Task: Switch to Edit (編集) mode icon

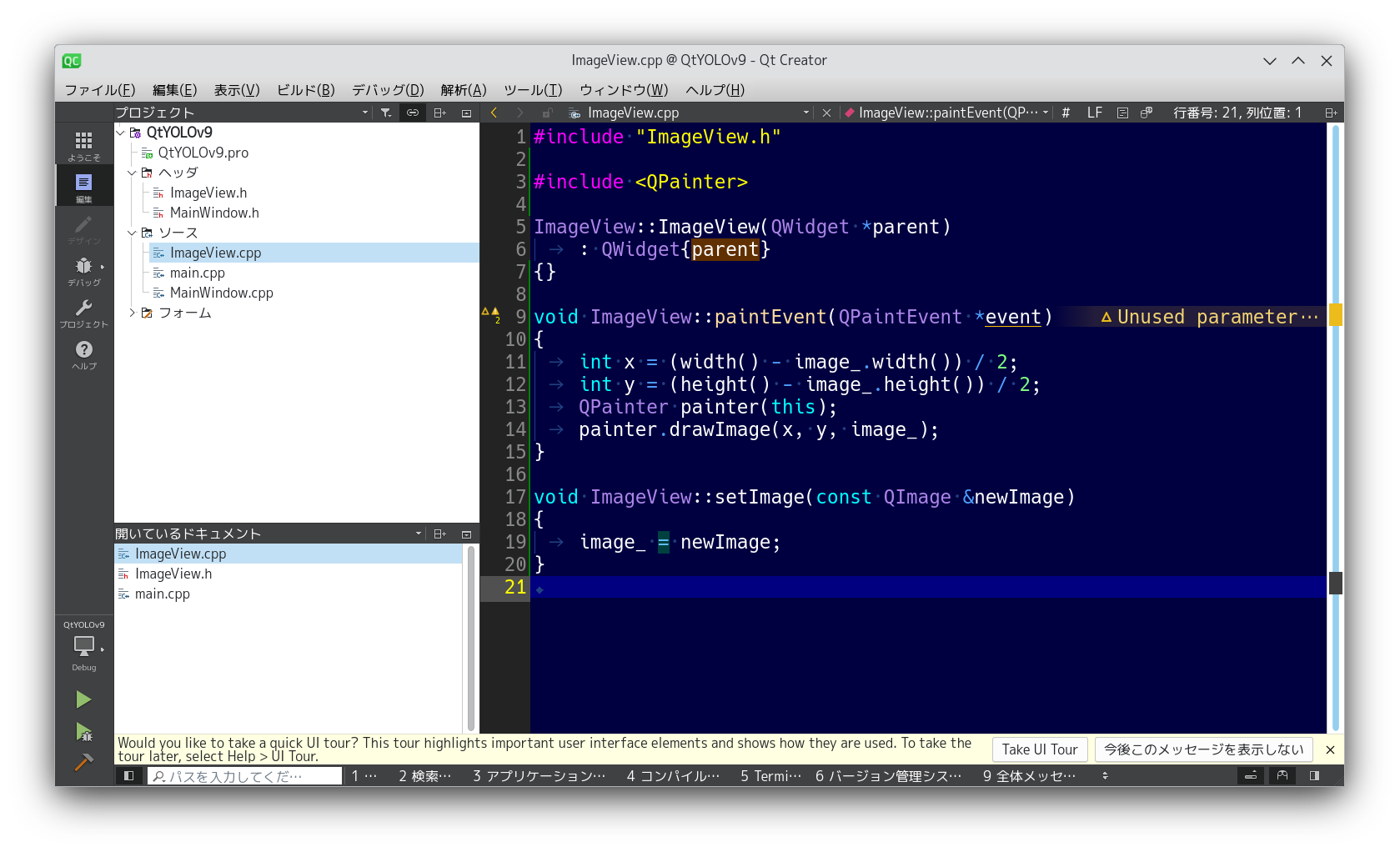Action: coord(84,186)
